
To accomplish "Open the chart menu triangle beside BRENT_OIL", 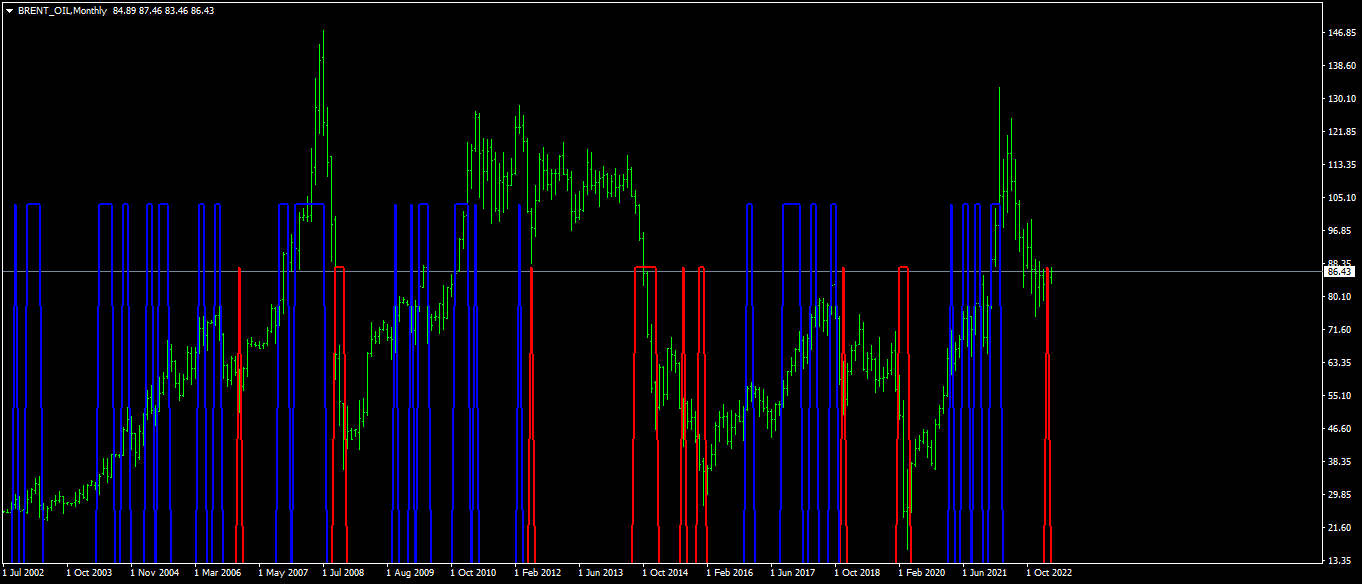I will (x=9, y=10).
